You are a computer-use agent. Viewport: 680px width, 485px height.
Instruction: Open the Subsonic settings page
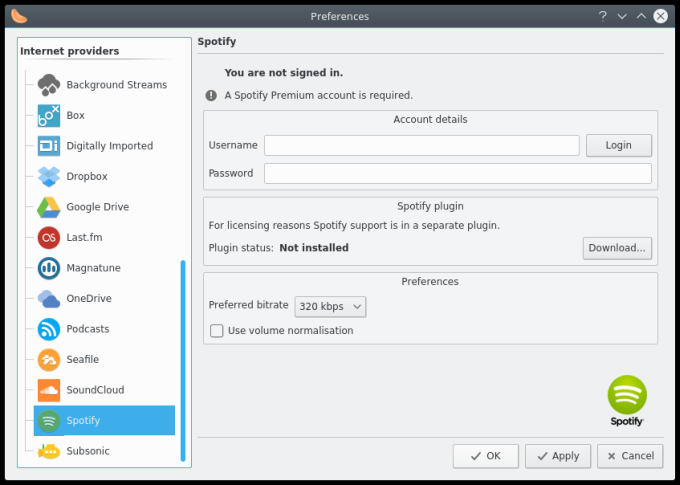point(87,451)
